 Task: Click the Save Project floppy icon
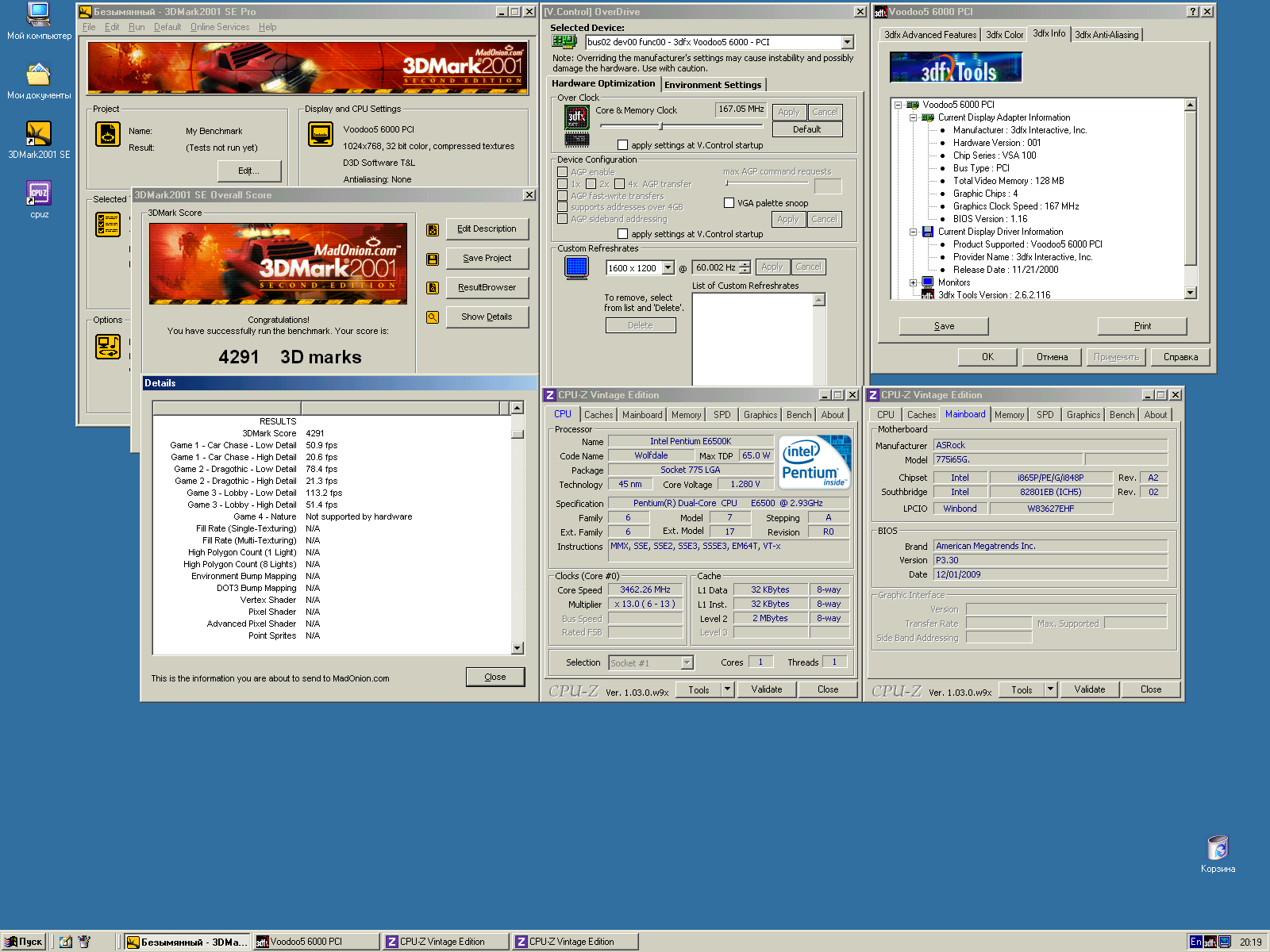[x=433, y=259]
